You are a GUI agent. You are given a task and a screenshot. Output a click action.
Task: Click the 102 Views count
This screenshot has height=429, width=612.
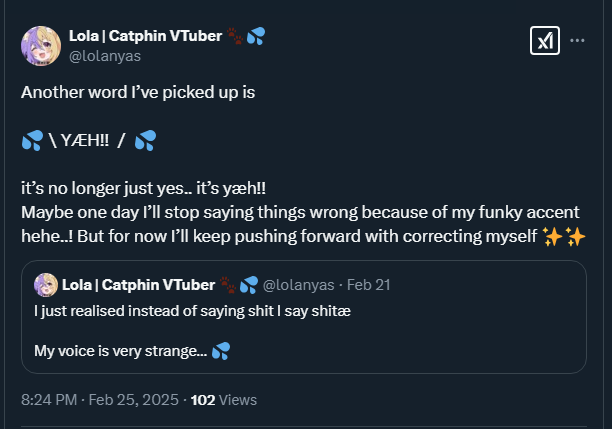coord(223,399)
